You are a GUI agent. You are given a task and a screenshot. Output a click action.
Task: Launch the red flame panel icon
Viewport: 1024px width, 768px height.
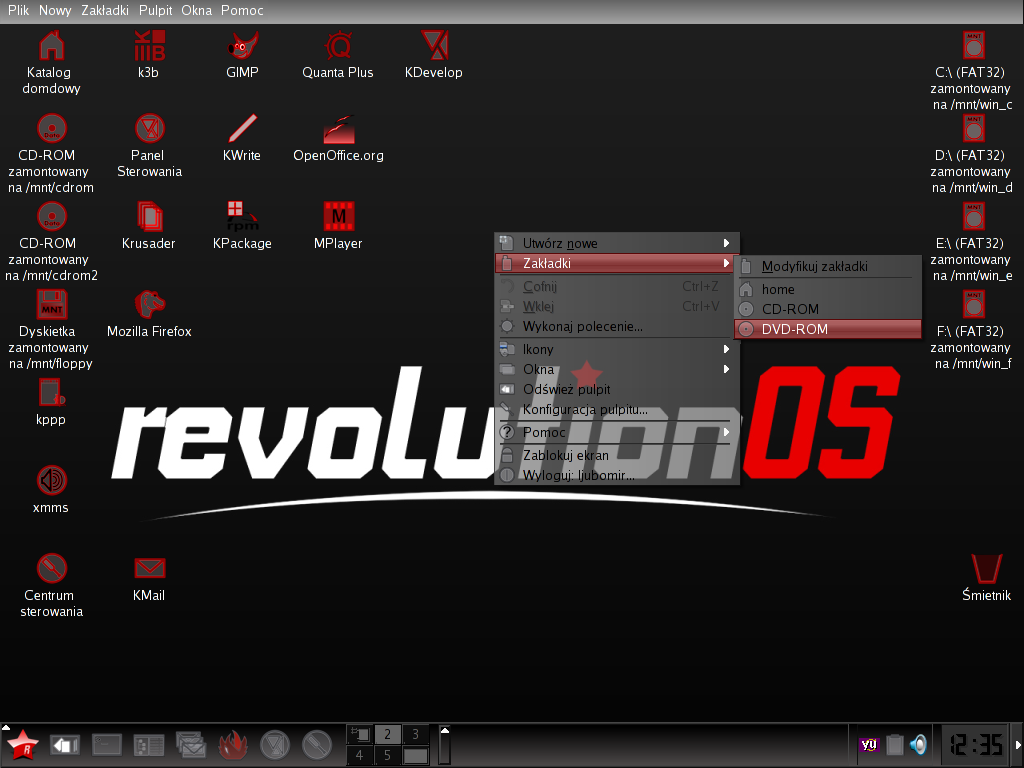click(x=233, y=745)
